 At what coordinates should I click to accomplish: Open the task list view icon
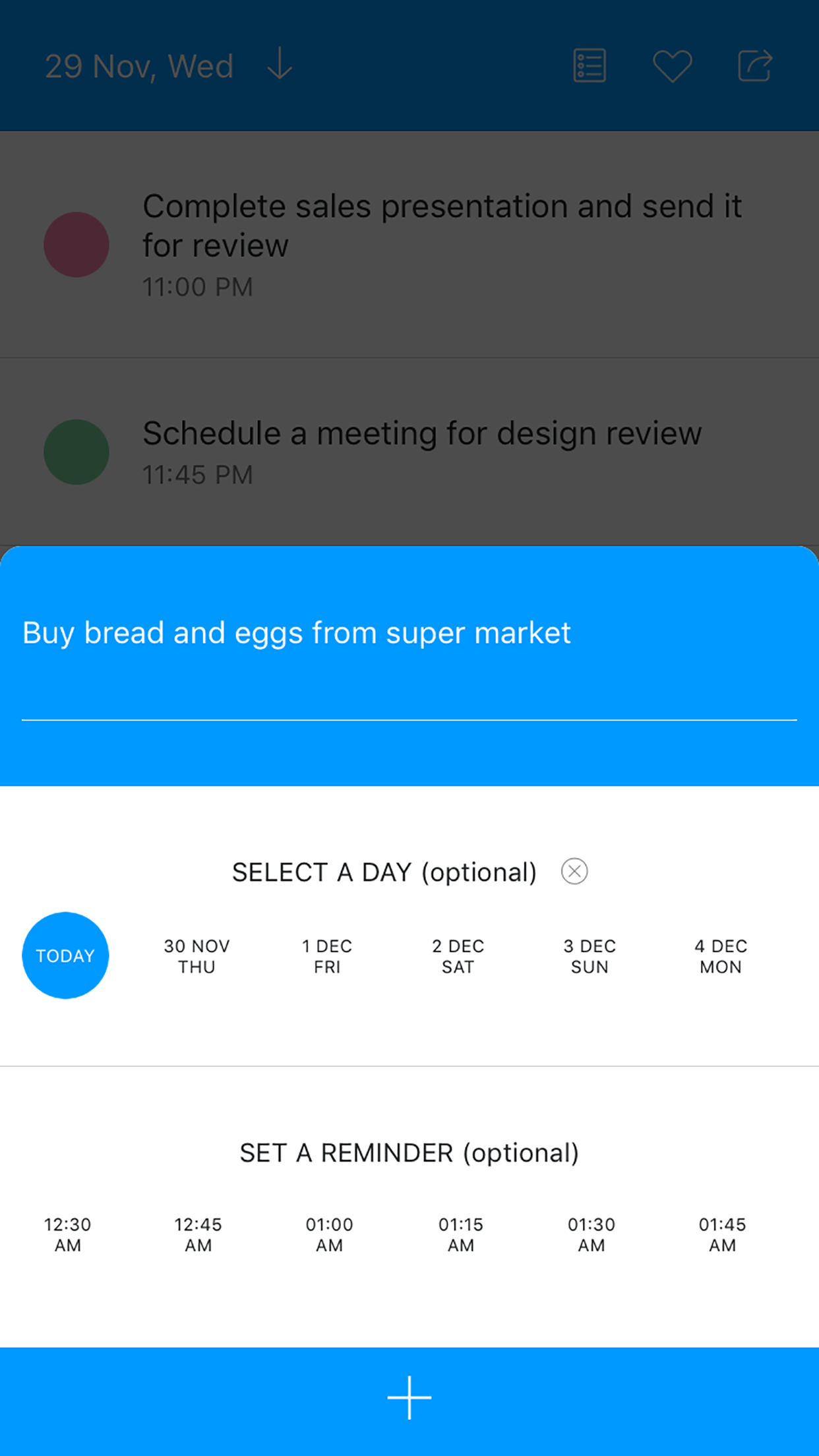[x=590, y=66]
